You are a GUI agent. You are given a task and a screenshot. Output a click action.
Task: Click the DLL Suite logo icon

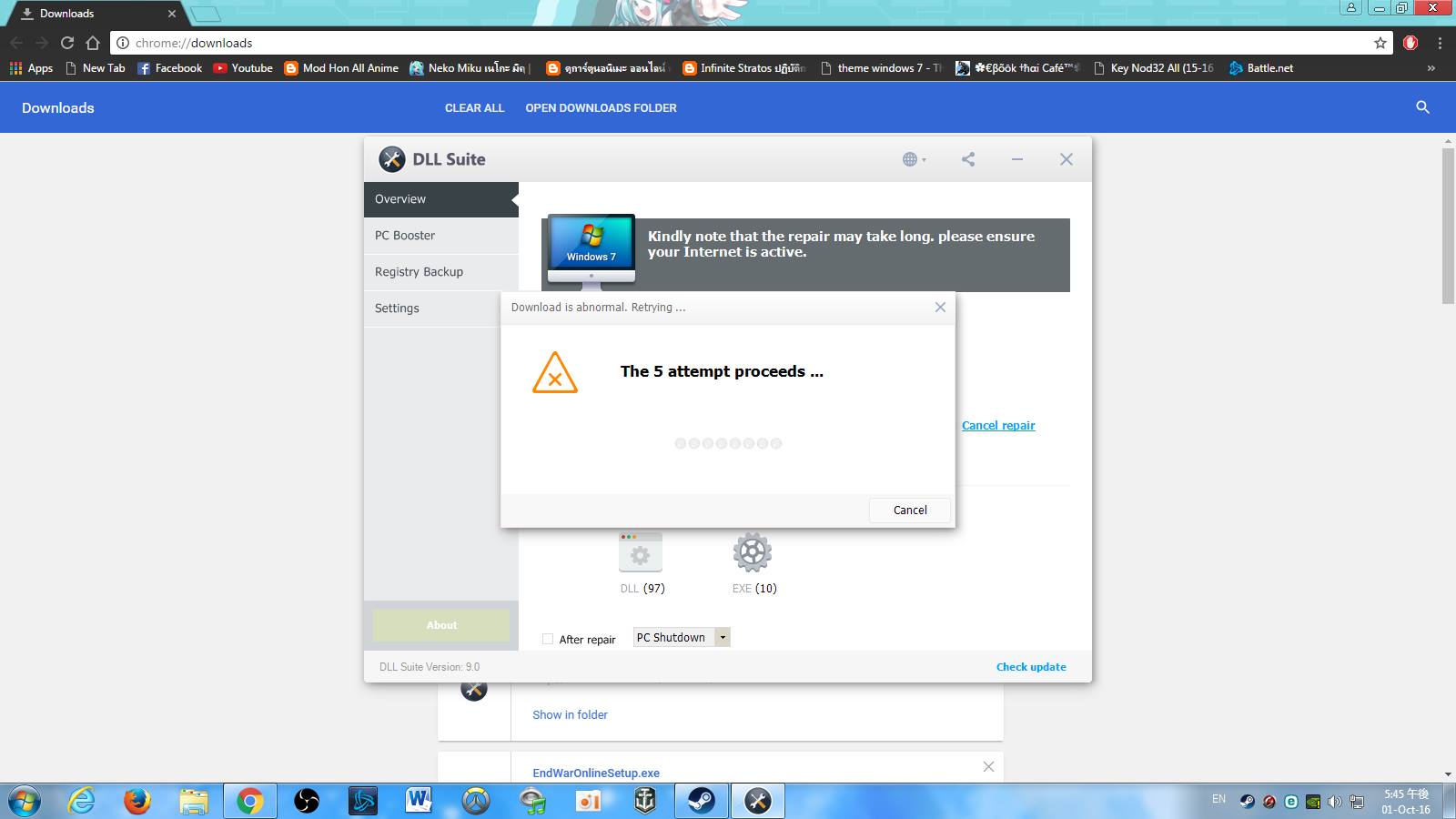click(392, 159)
